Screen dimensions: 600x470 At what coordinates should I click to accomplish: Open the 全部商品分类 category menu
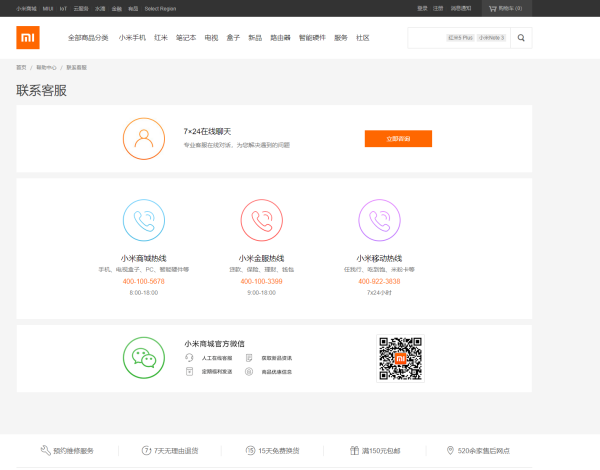pyautogui.click(x=88, y=38)
